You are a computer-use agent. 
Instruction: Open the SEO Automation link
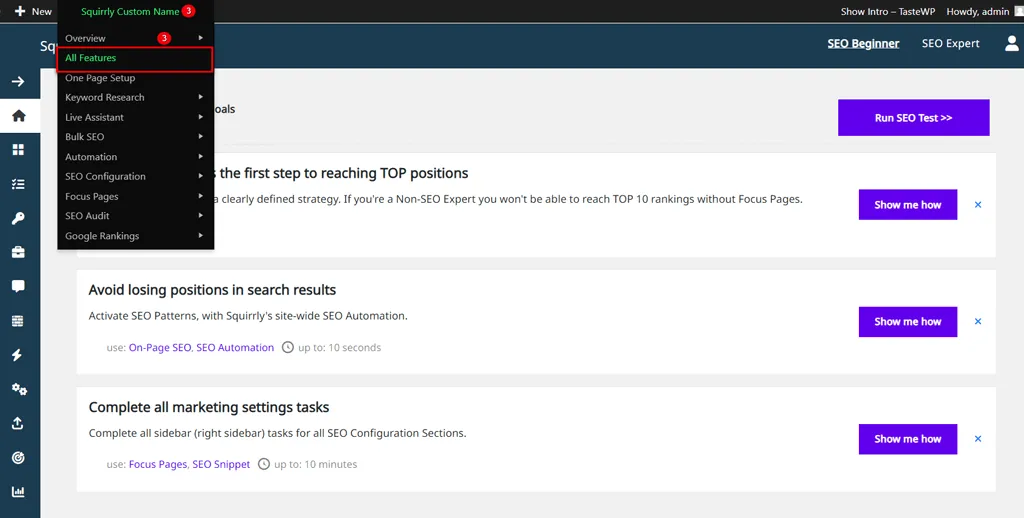coord(235,348)
